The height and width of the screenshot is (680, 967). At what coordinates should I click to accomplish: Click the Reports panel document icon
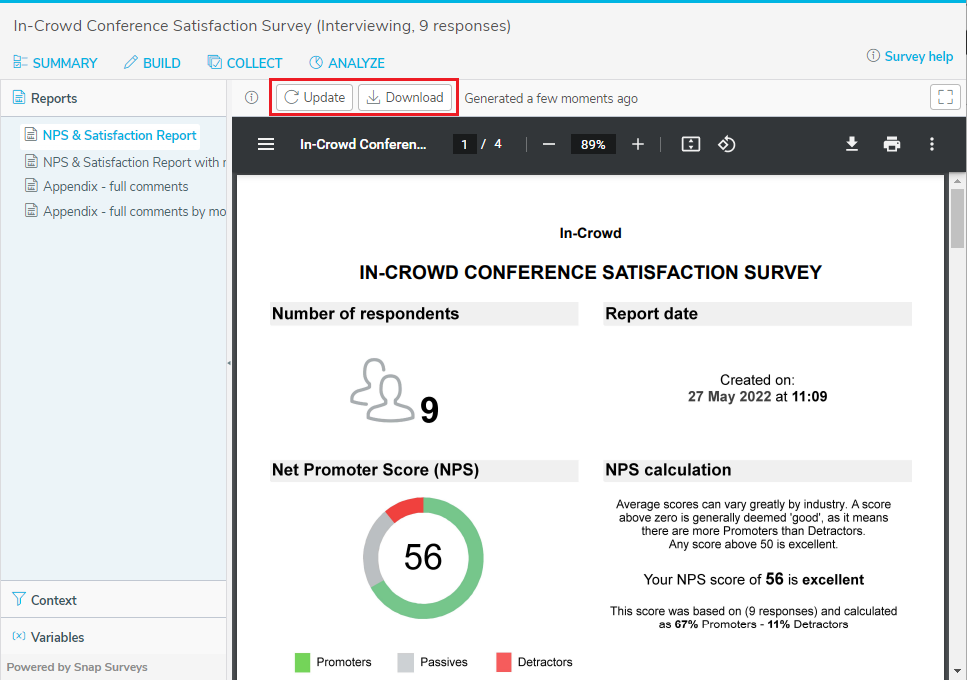point(19,97)
